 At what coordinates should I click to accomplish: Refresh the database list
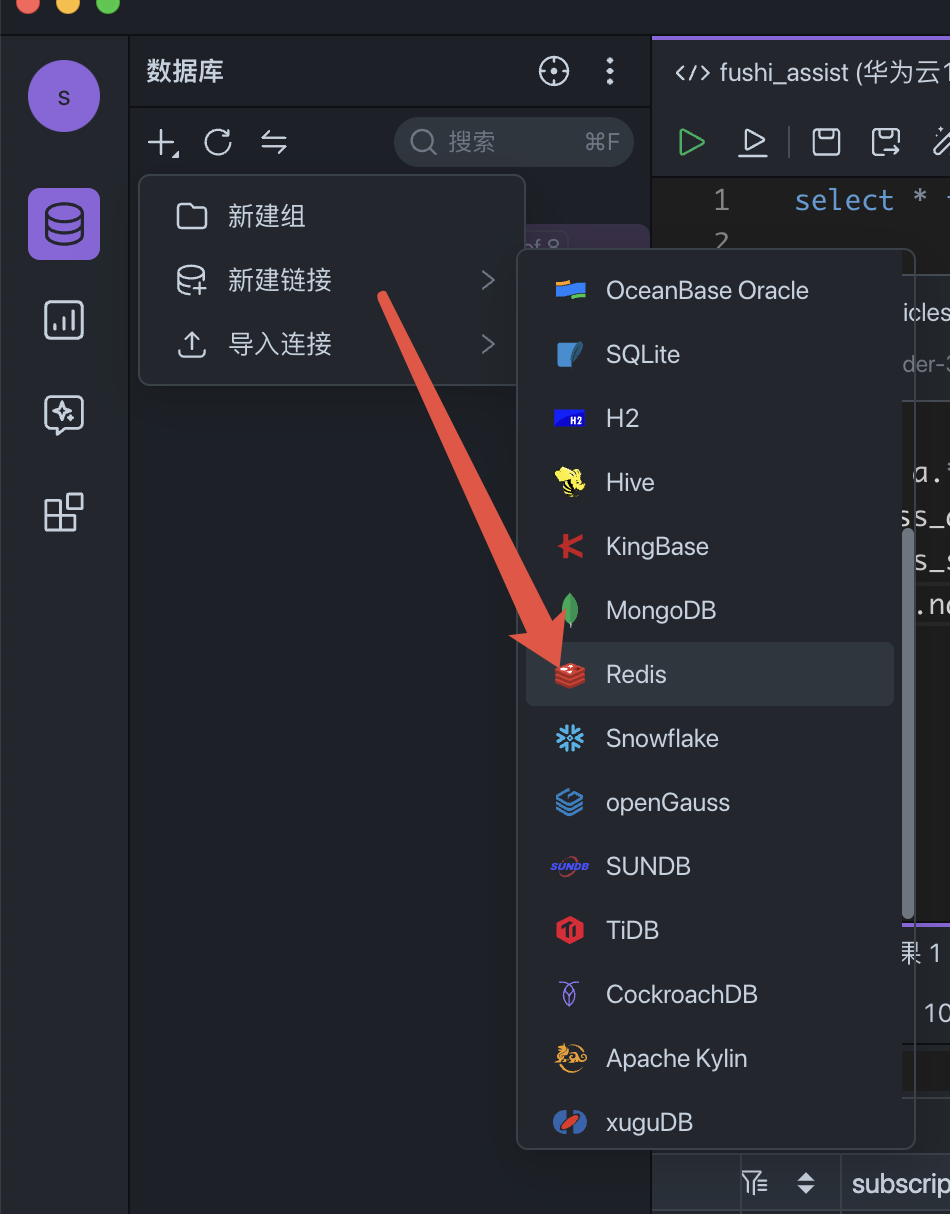click(218, 142)
